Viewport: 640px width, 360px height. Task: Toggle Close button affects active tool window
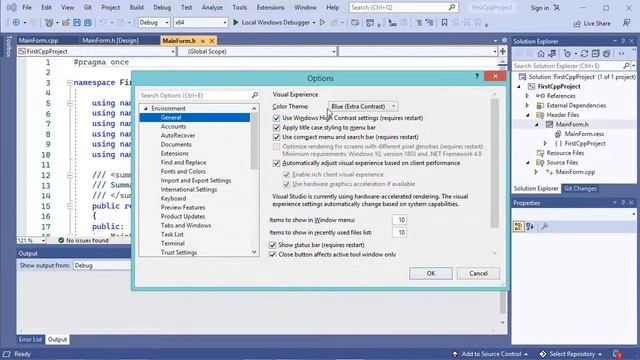(x=273, y=254)
